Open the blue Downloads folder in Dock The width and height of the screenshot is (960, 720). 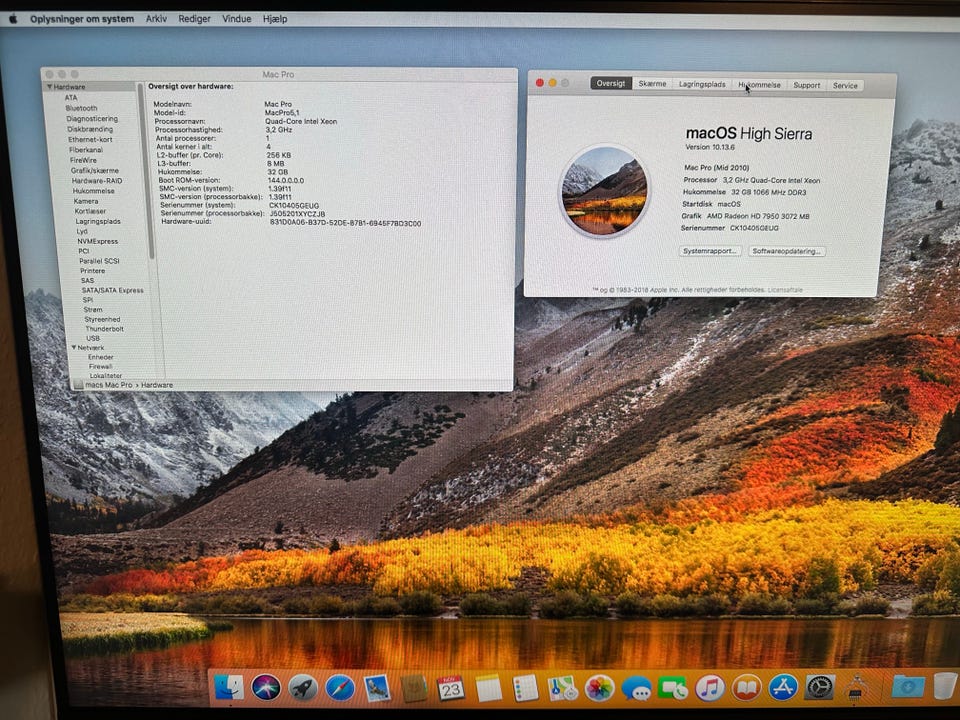coord(909,686)
